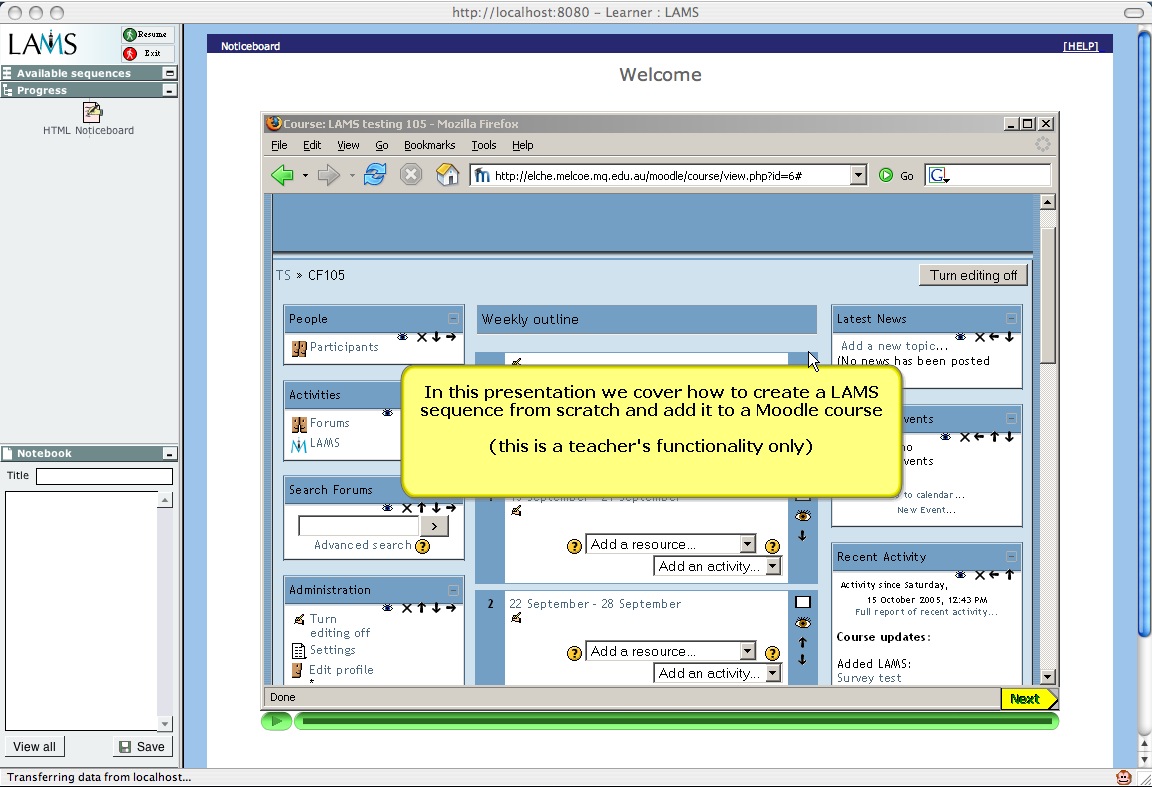Toggle eye icon for week 22 September

(x=802, y=623)
